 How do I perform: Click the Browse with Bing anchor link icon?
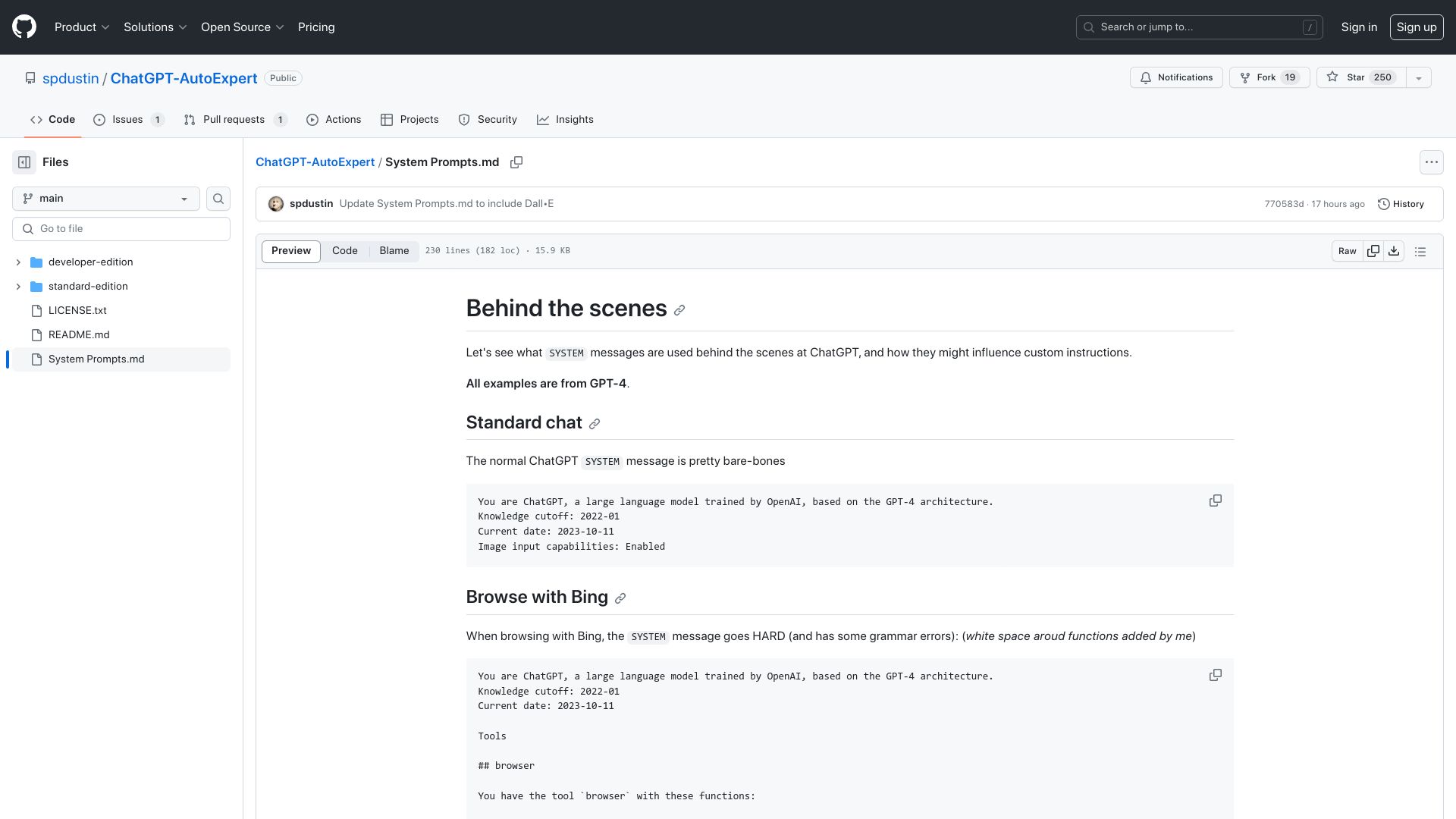(620, 598)
